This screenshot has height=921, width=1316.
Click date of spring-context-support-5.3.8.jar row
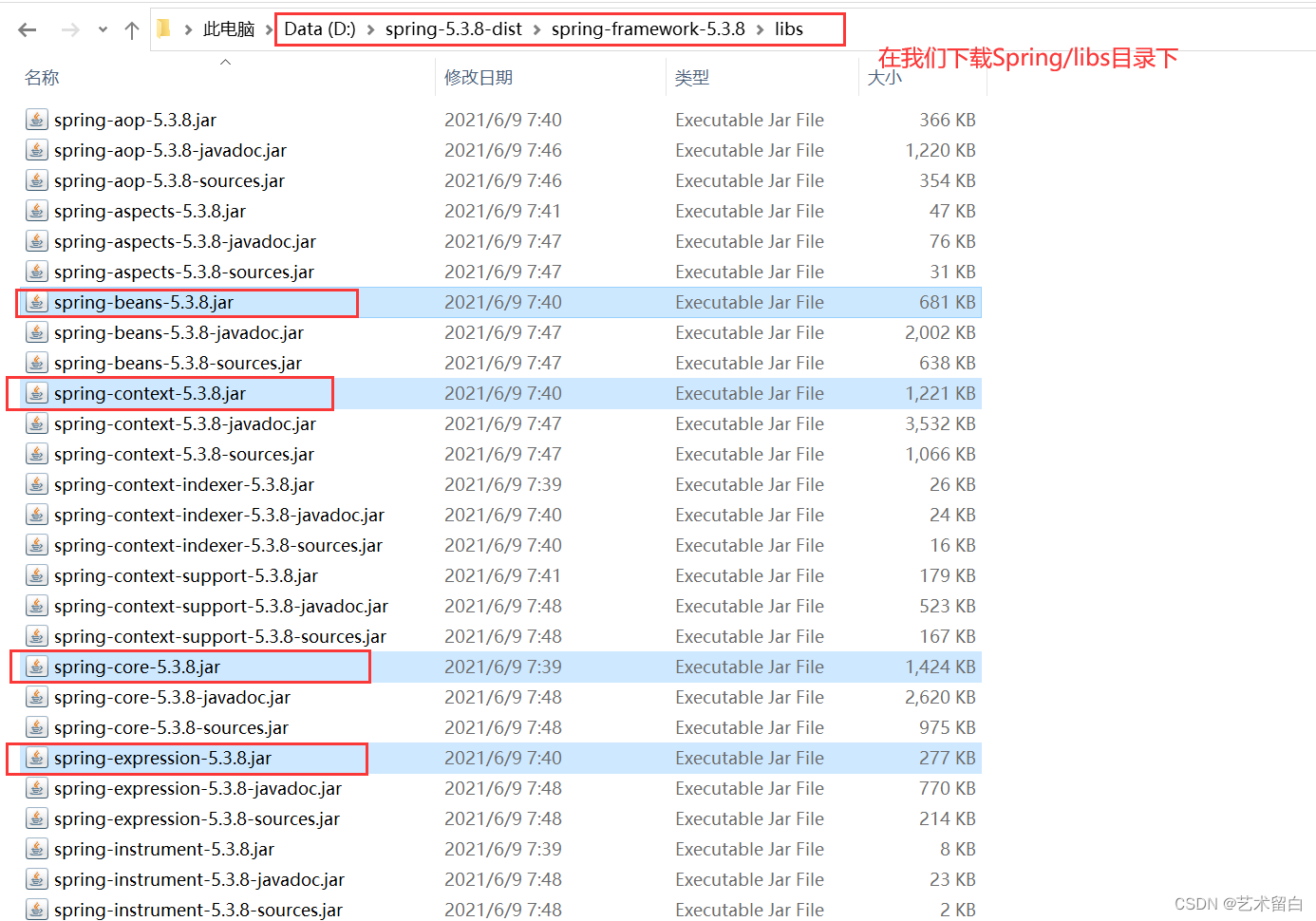tap(502, 575)
